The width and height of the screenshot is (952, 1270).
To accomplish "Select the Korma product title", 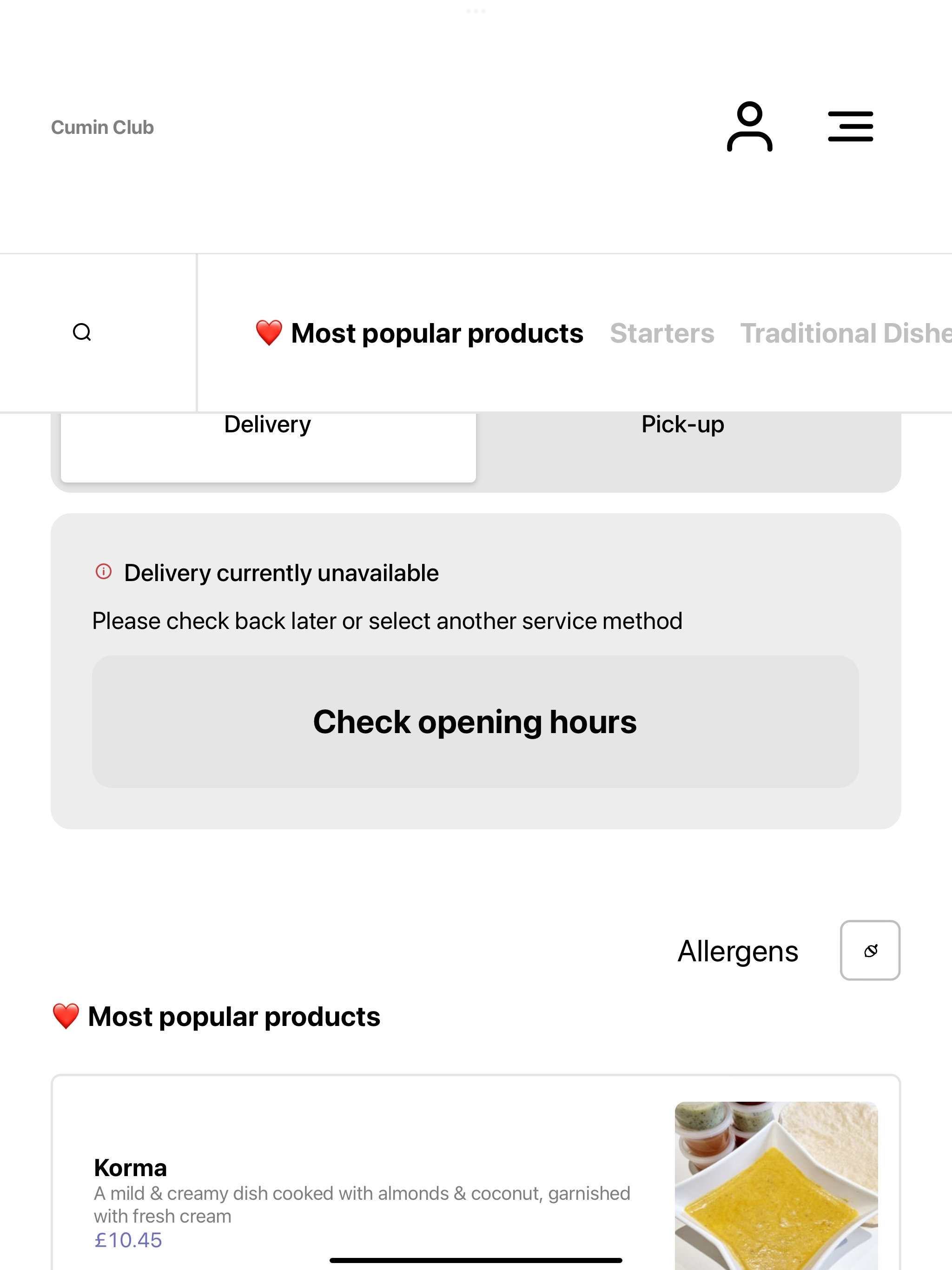I will (x=130, y=1168).
